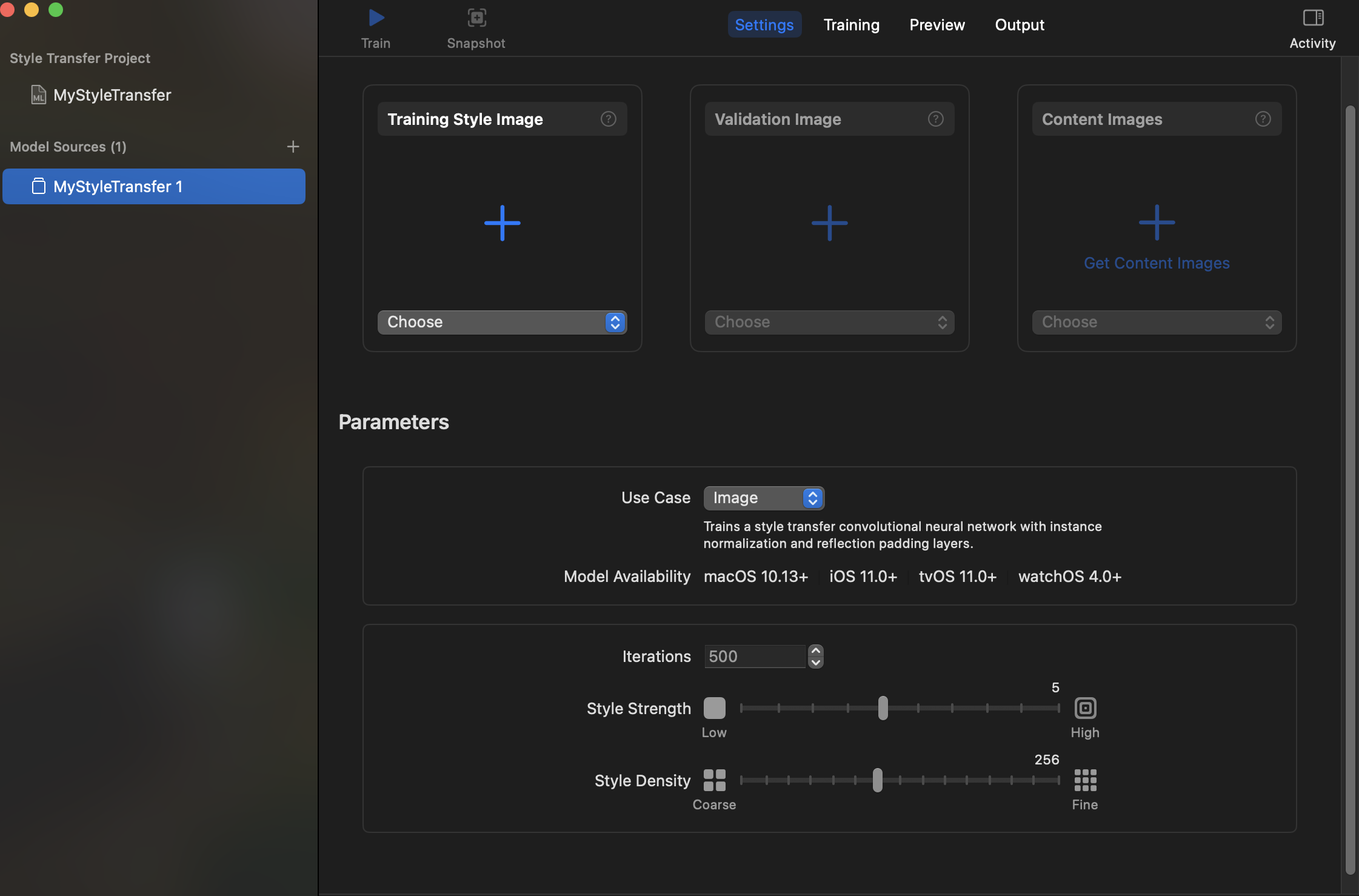Viewport: 1359px width, 896px height.
Task: Open Content Images Choose dropdown
Action: [x=1157, y=322]
